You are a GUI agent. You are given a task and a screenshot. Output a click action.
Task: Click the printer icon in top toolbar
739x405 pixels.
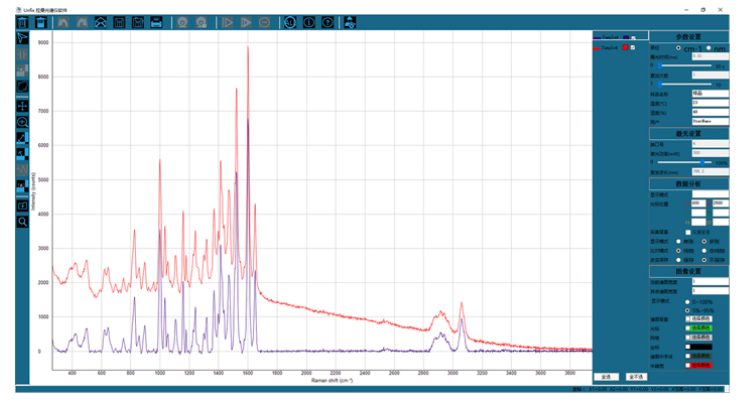pyautogui.click(x=157, y=21)
